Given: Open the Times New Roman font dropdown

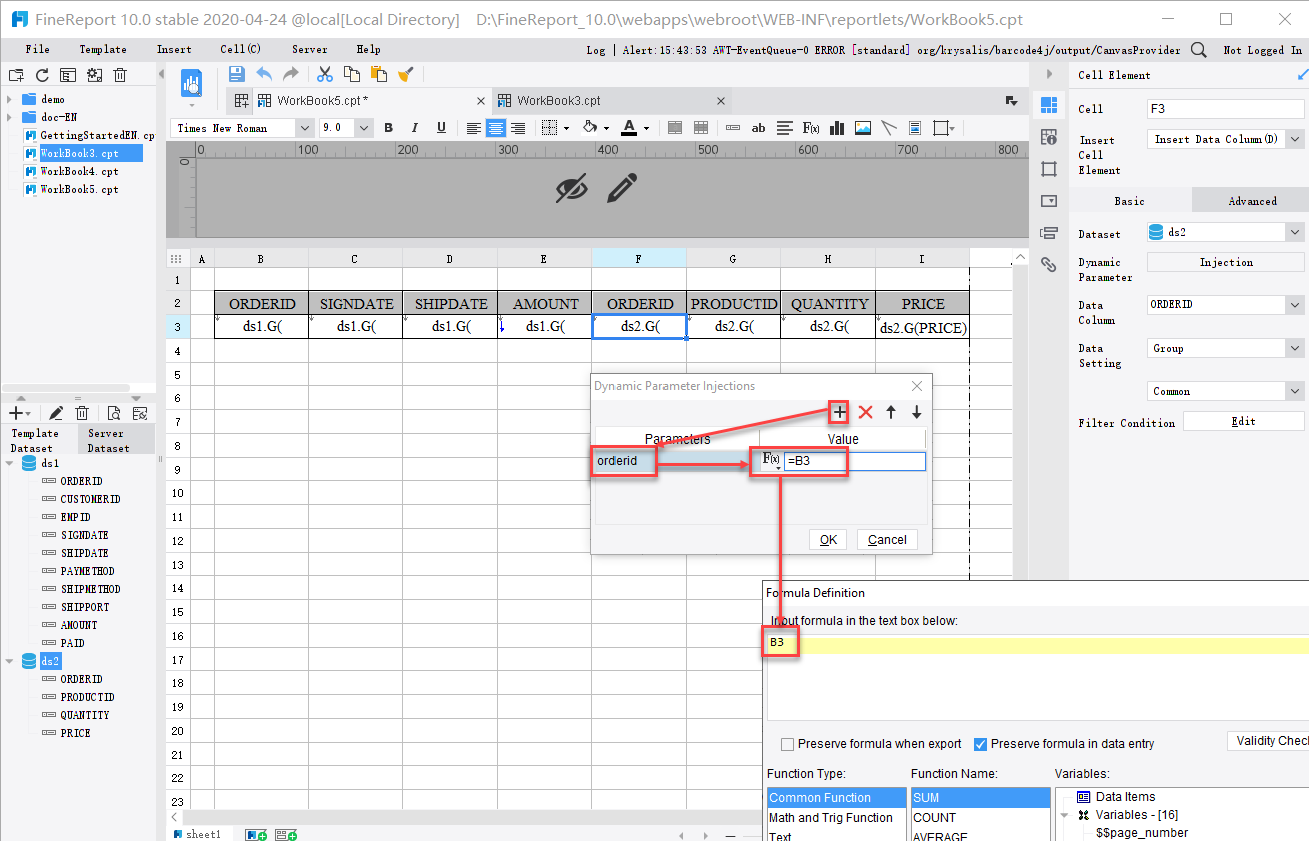Looking at the screenshot, I should click(x=306, y=128).
